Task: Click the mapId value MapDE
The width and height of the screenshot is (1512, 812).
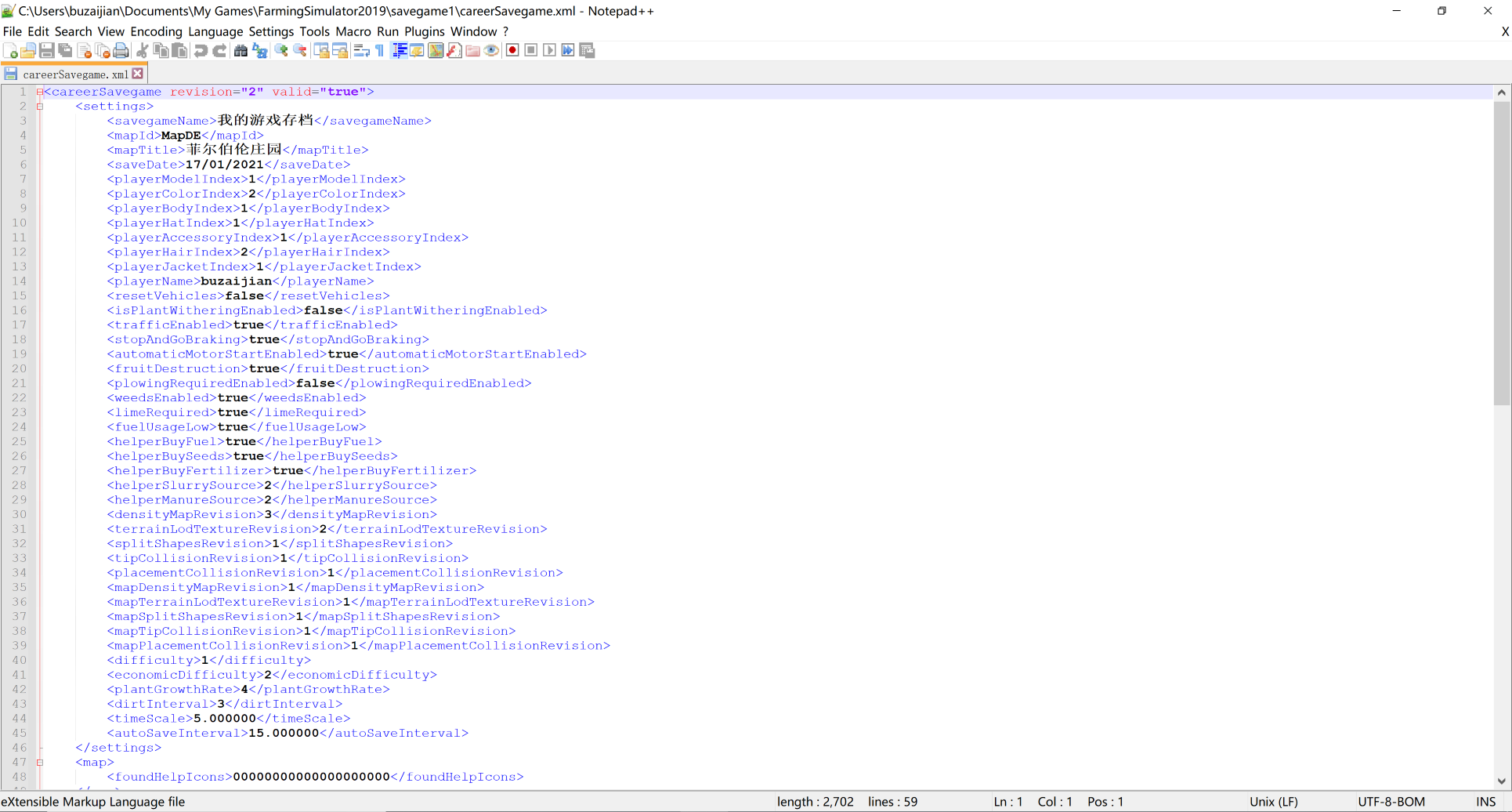Action: click(x=181, y=136)
